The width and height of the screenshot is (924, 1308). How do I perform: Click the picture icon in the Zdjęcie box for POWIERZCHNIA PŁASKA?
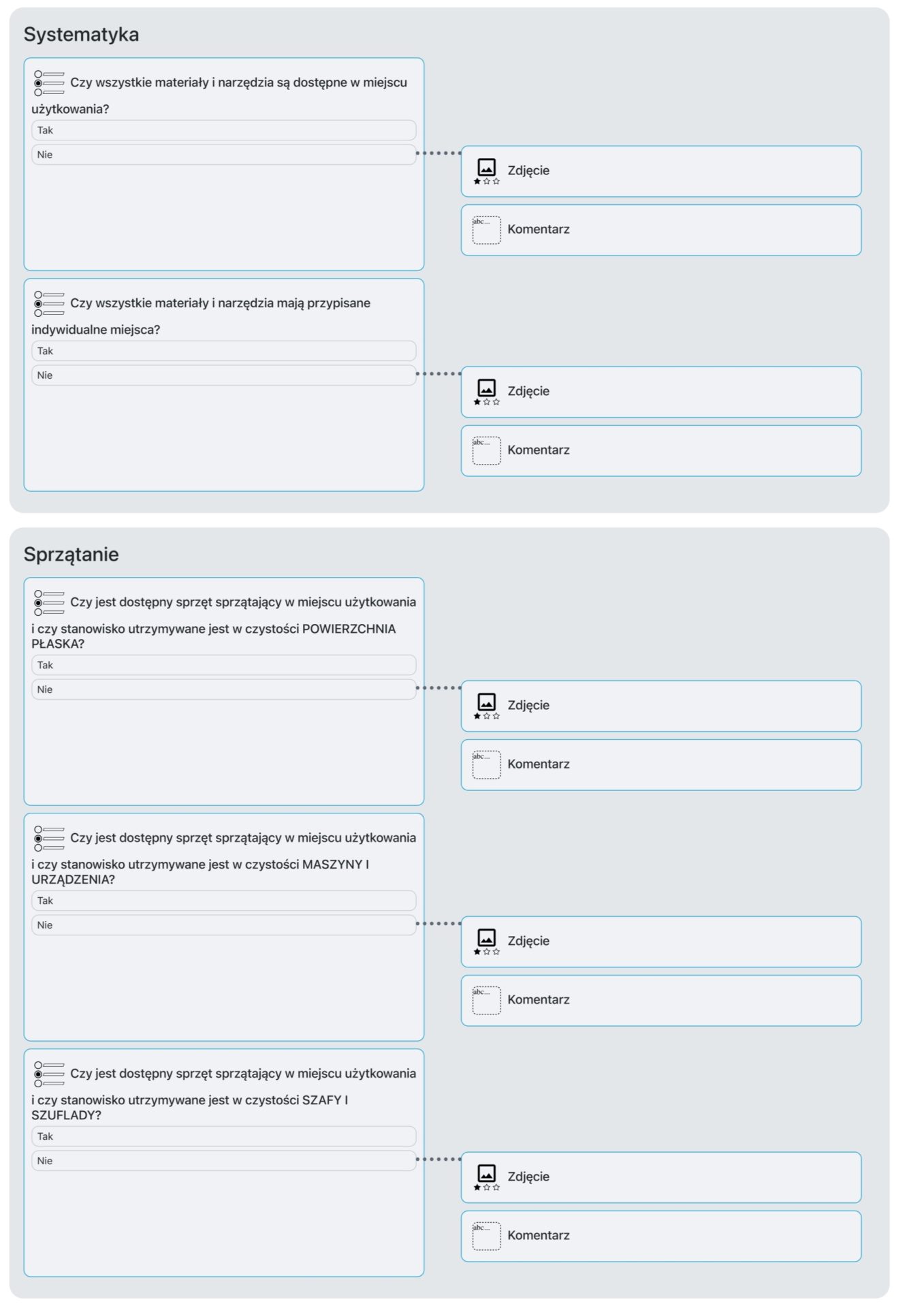(486, 706)
